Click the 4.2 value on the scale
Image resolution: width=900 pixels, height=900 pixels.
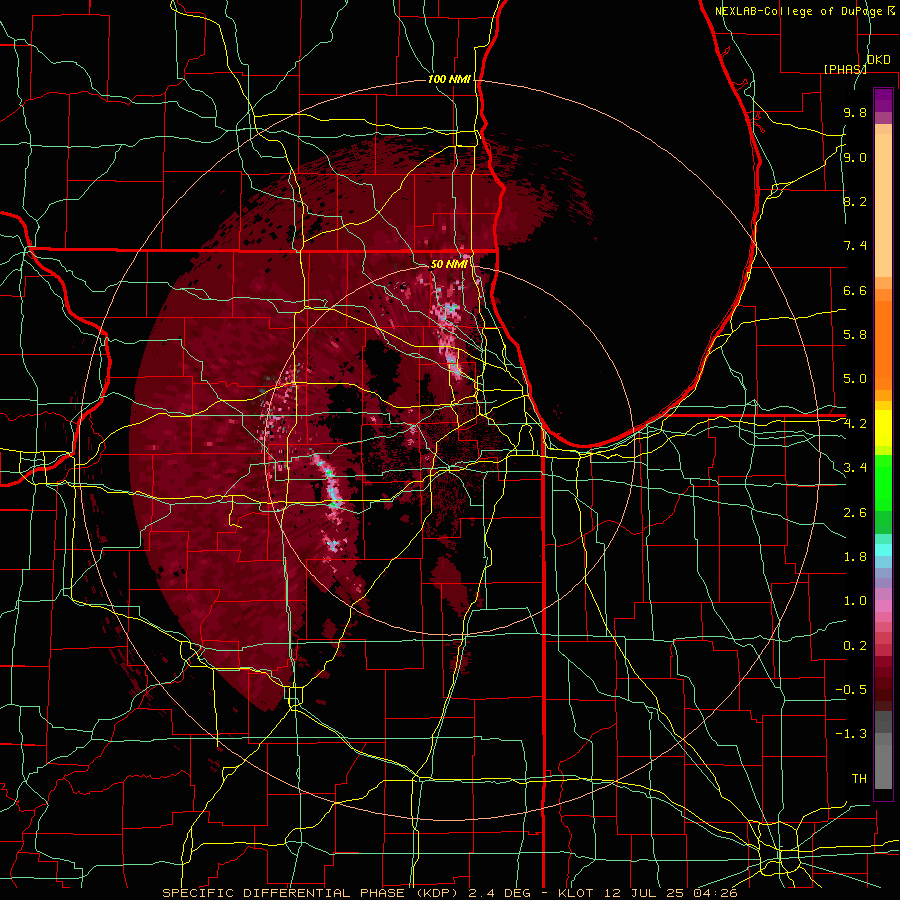pos(855,424)
